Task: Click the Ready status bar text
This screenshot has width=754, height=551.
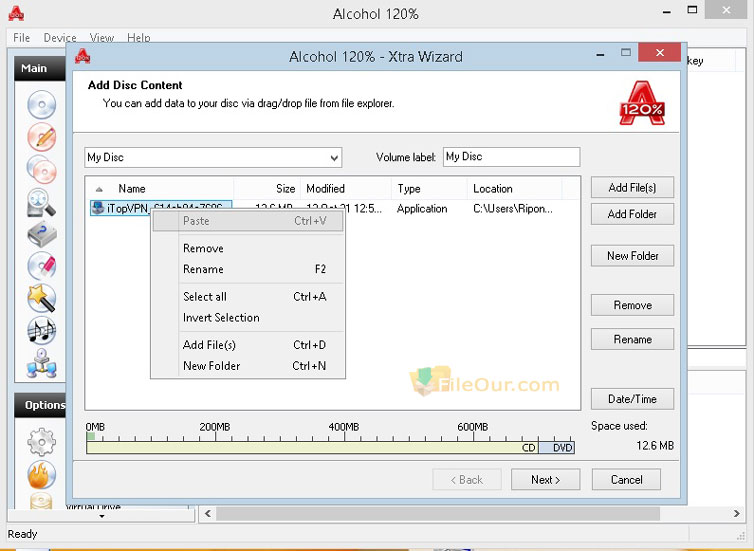Action: point(22,534)
